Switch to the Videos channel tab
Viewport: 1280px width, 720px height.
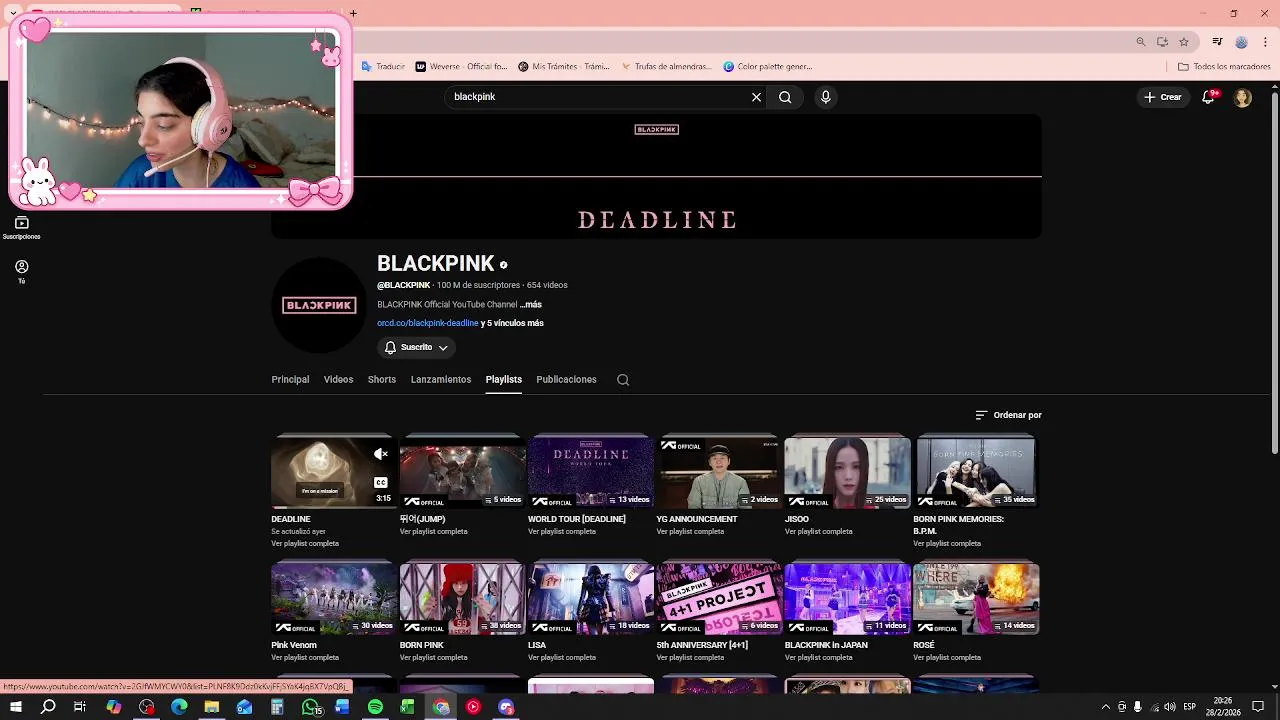(338, 380)
